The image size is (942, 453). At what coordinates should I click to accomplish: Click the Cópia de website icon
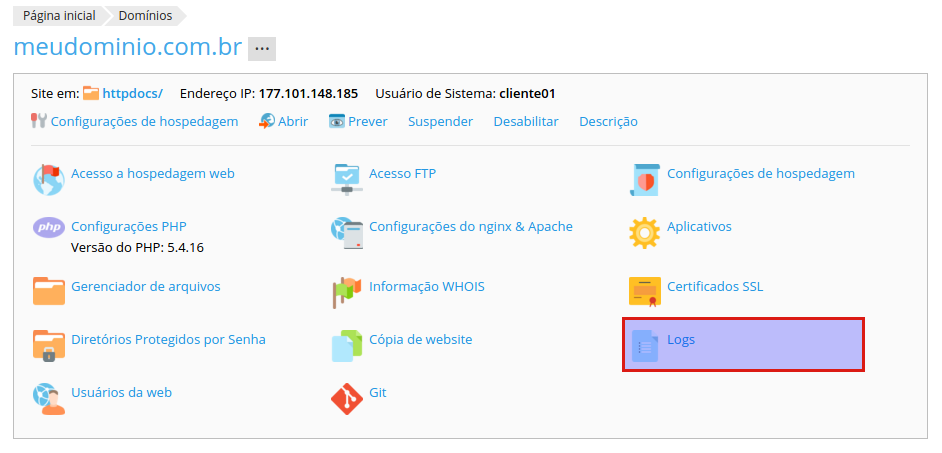coord(346,345)
